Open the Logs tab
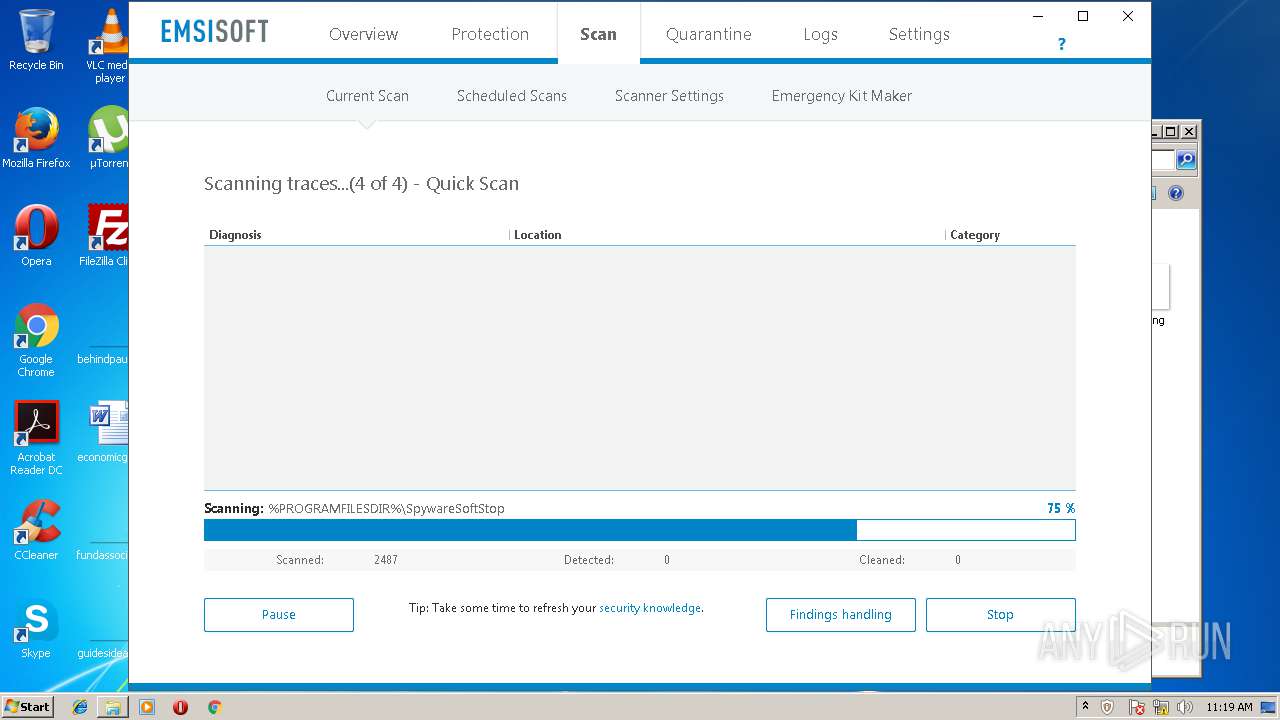Image resolution: width=1280 pixels, height=720 pixels. [x=820, y=34]
